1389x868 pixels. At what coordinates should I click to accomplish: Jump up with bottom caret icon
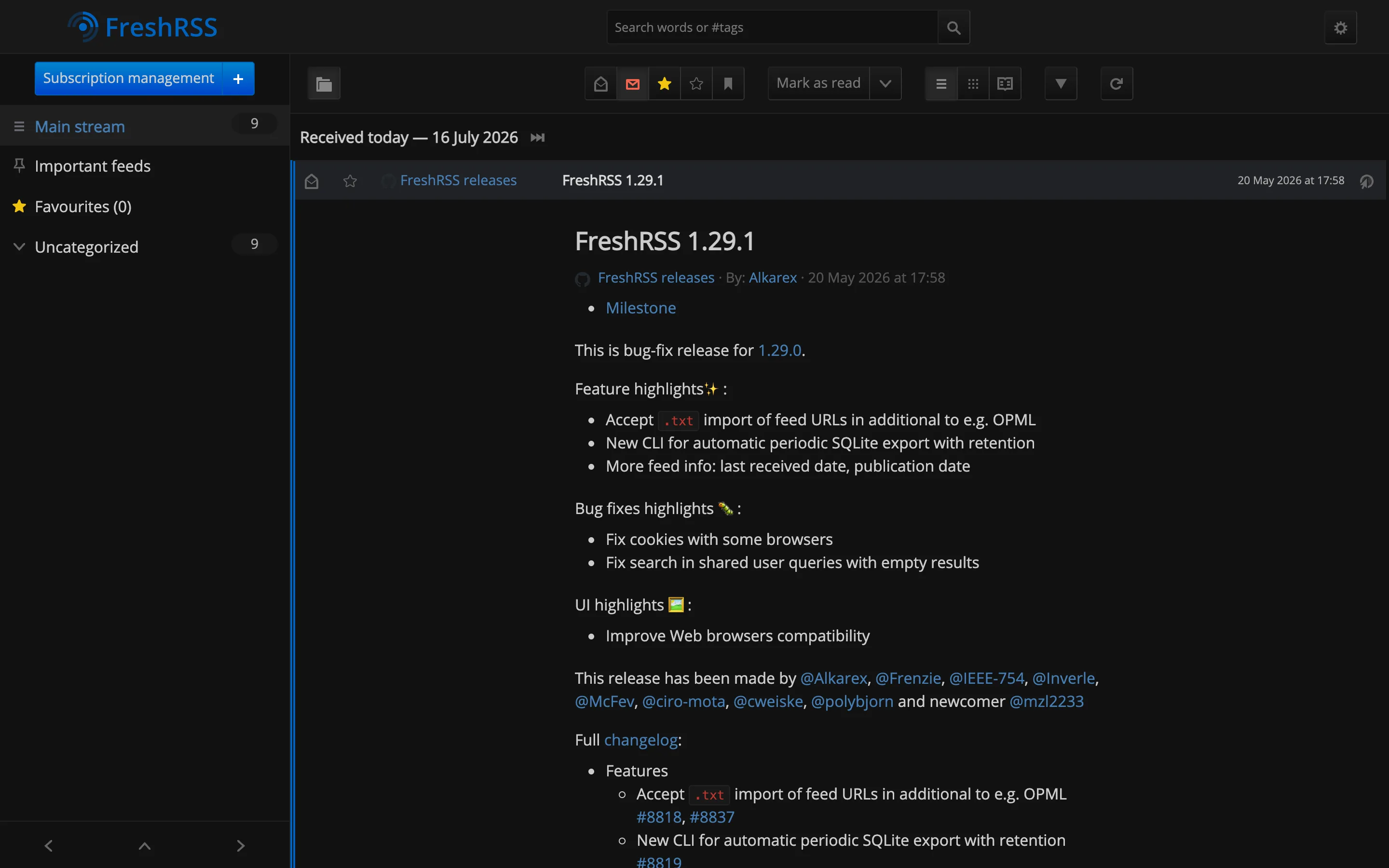pyautogui.click(x=145, y=846)
